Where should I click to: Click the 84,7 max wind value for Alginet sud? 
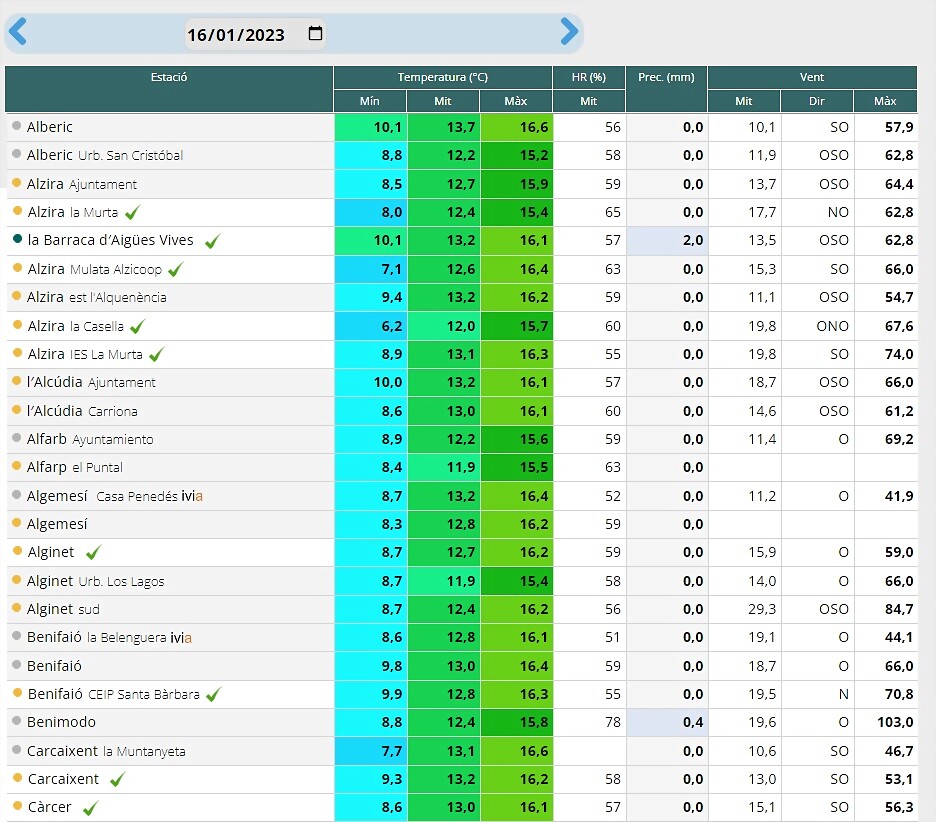pos(899,609)
